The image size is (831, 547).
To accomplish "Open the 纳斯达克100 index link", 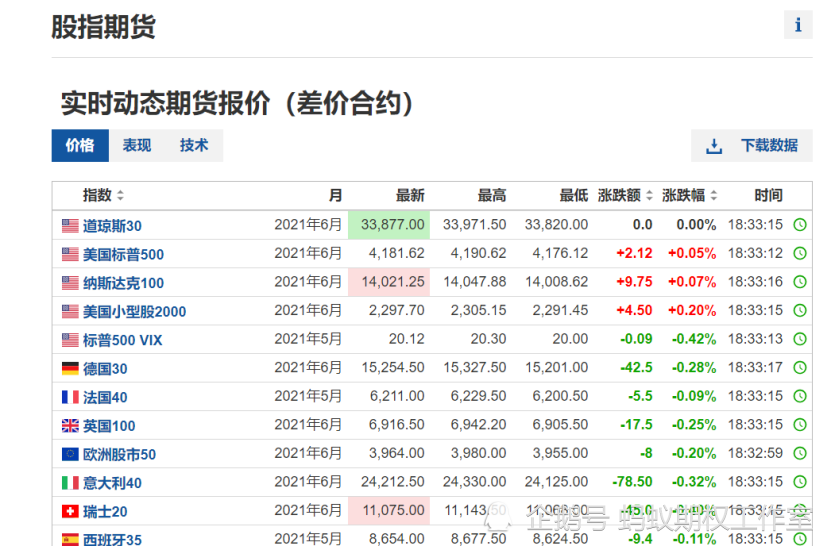I will pos(123,284).
